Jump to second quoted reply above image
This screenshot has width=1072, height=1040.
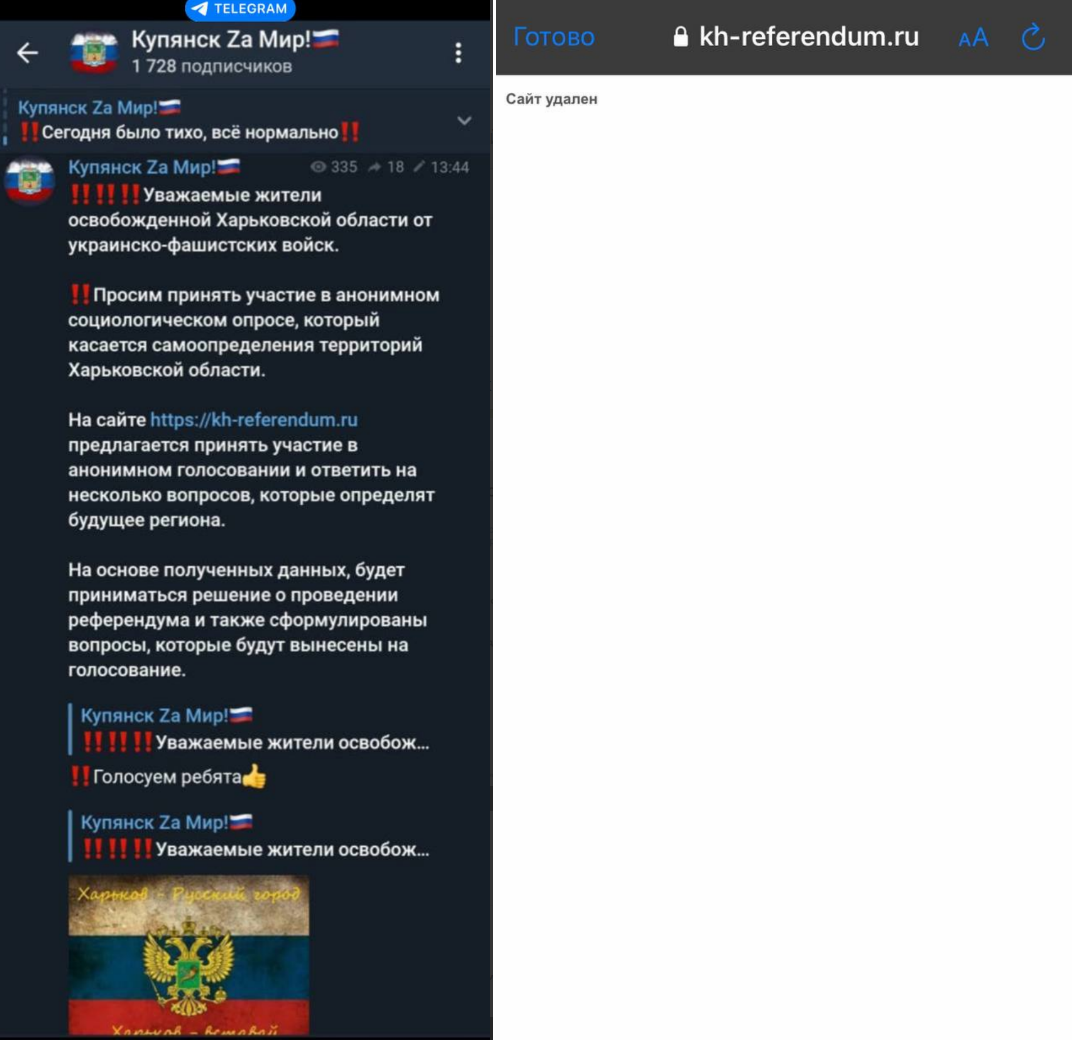point(253,836)
